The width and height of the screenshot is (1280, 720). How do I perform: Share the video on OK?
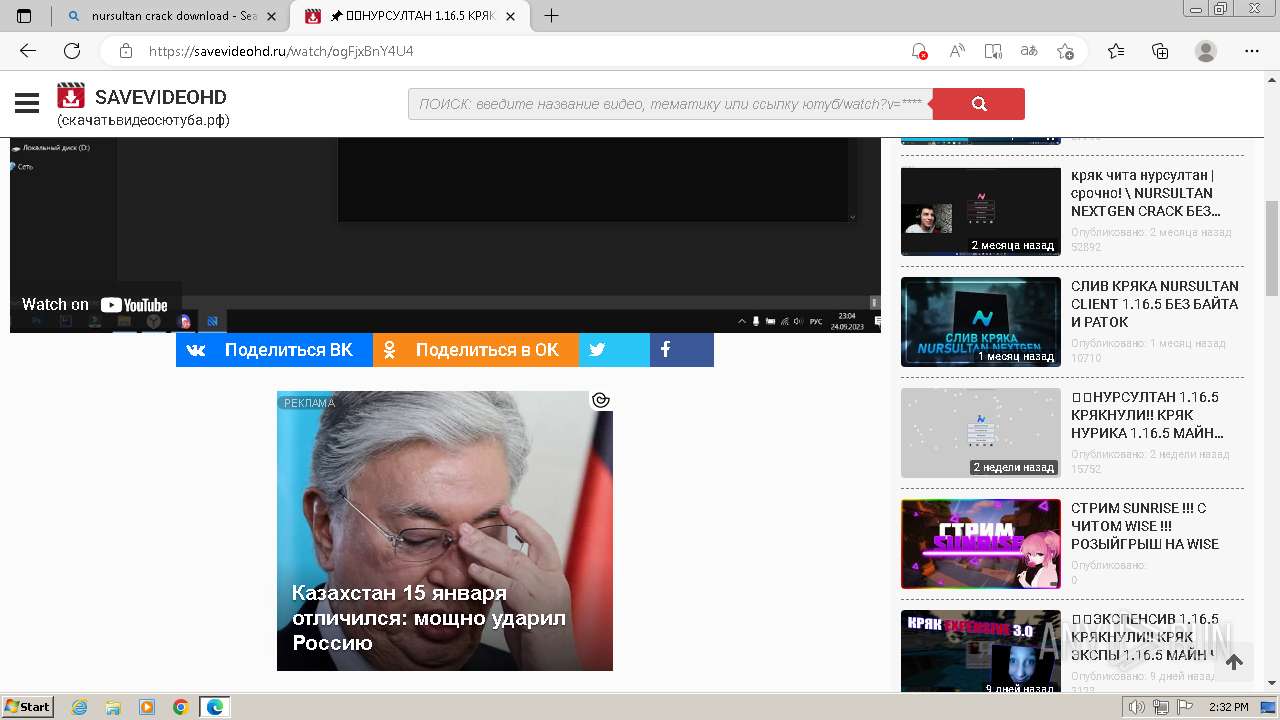475,350
